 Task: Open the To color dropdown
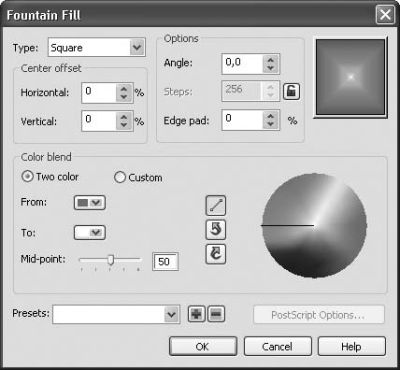[90, 232]
